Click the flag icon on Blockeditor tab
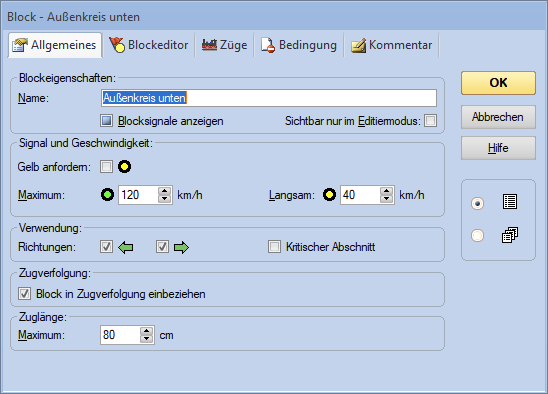The image size is (548, 394). point(117,45)
